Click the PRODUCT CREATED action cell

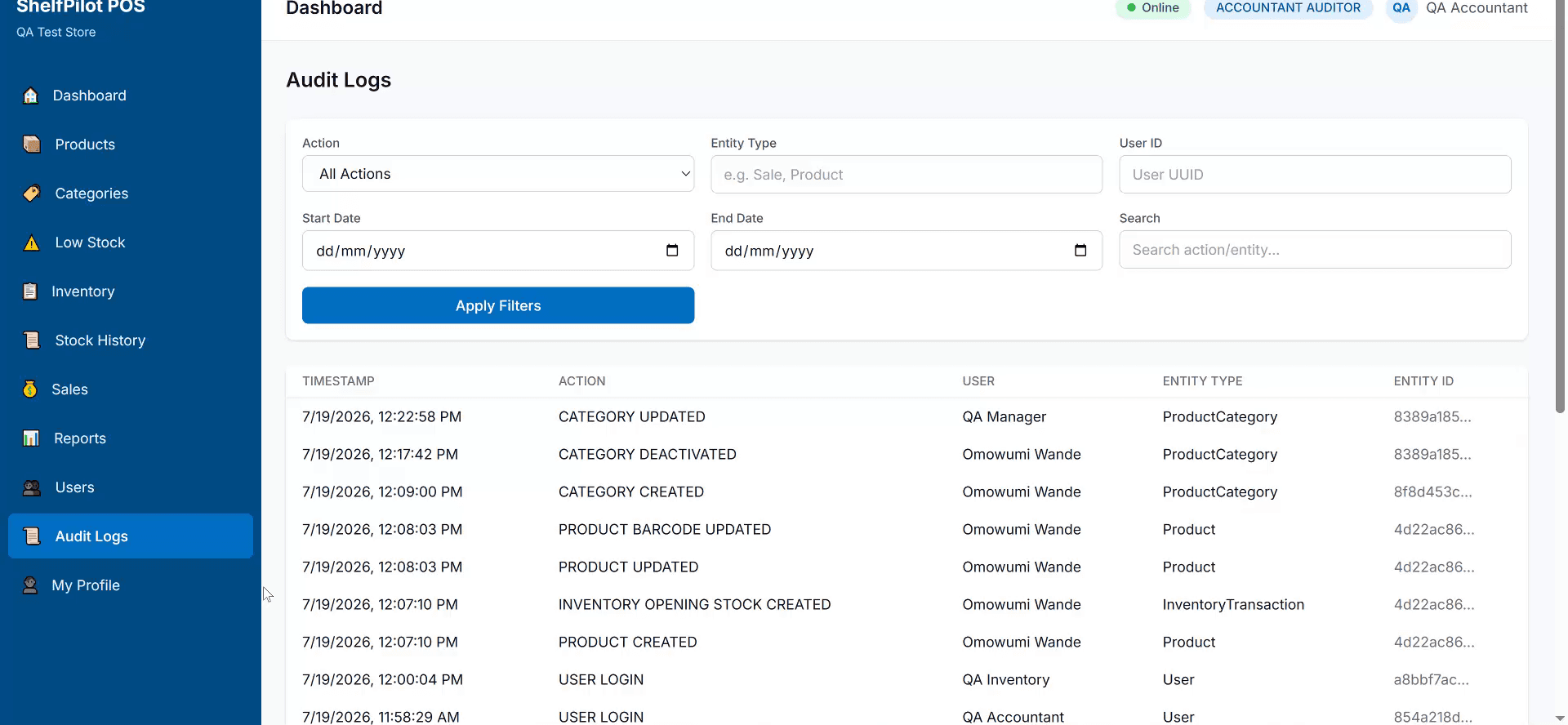(628, 642)
